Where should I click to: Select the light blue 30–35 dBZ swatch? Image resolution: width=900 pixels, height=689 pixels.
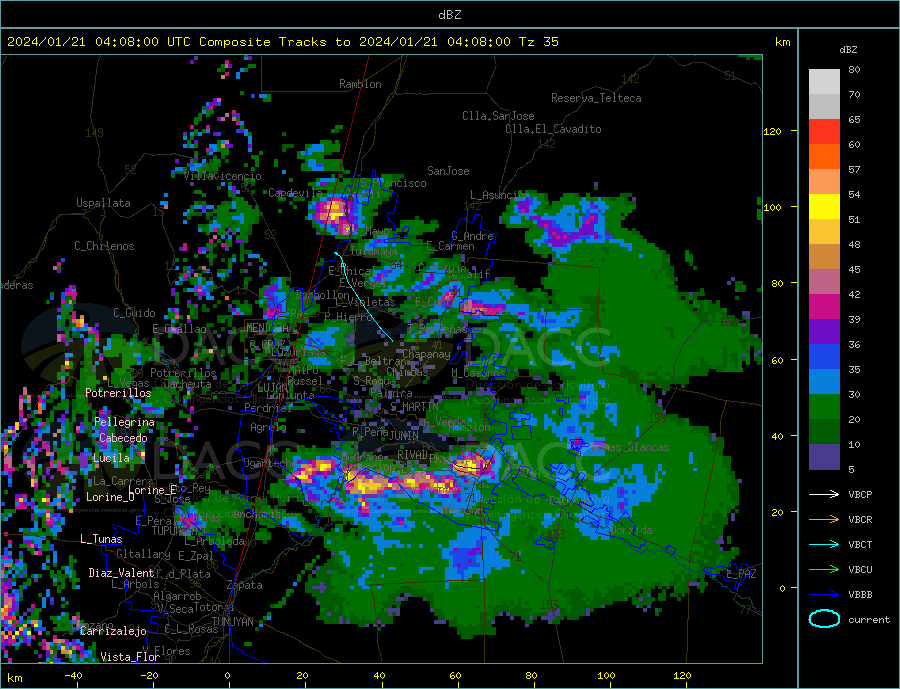824,382
